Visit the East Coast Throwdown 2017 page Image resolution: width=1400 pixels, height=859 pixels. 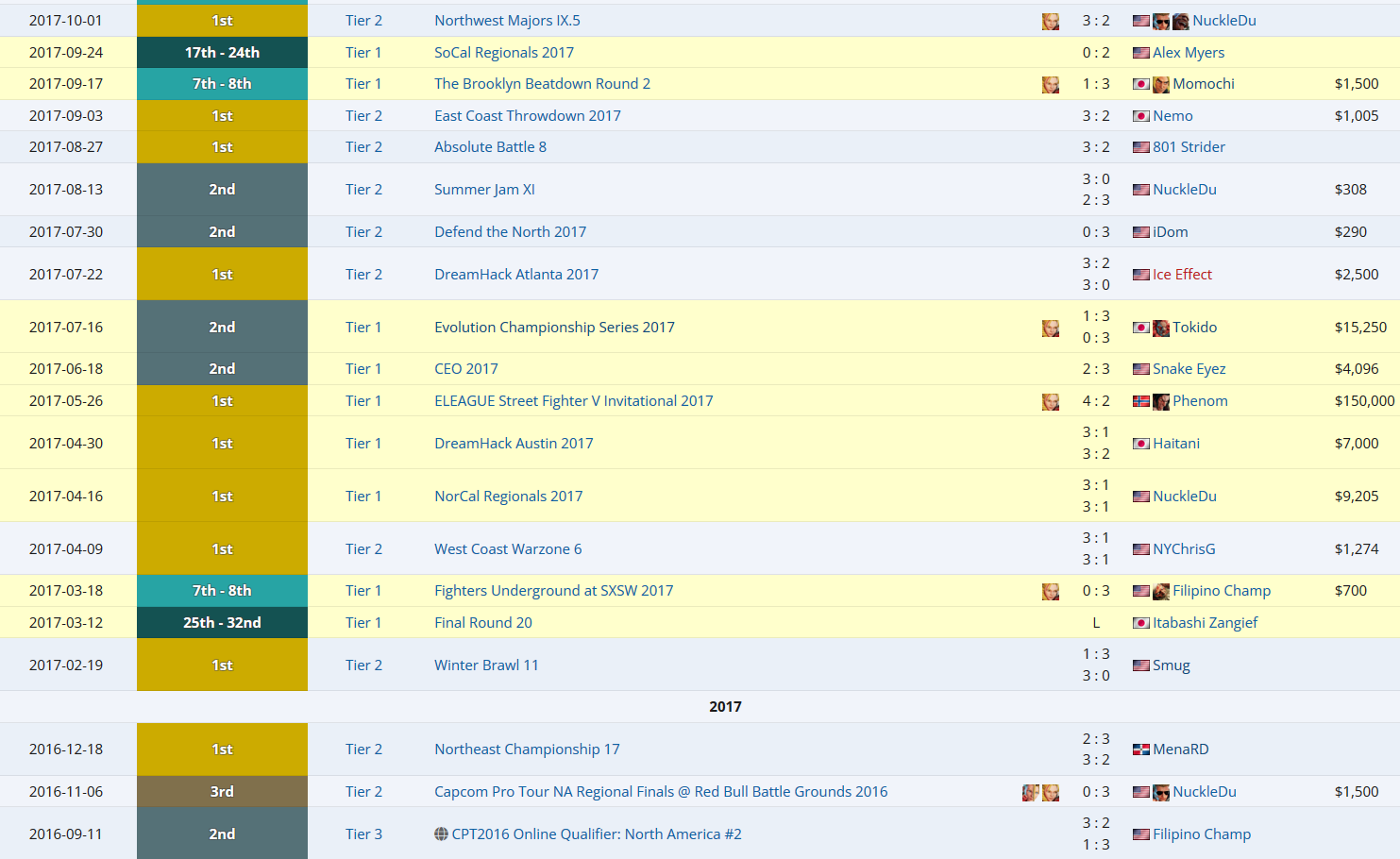click(x=528, y=116)
